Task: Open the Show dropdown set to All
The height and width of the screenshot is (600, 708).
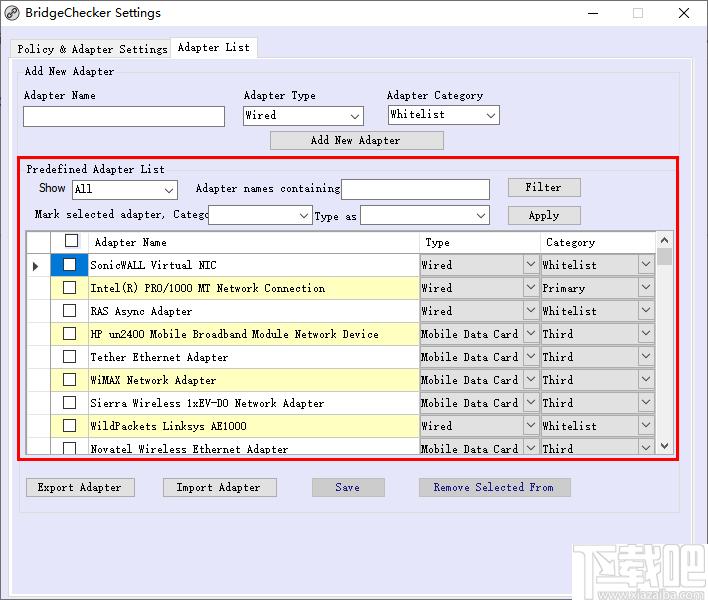Action: 125,190
